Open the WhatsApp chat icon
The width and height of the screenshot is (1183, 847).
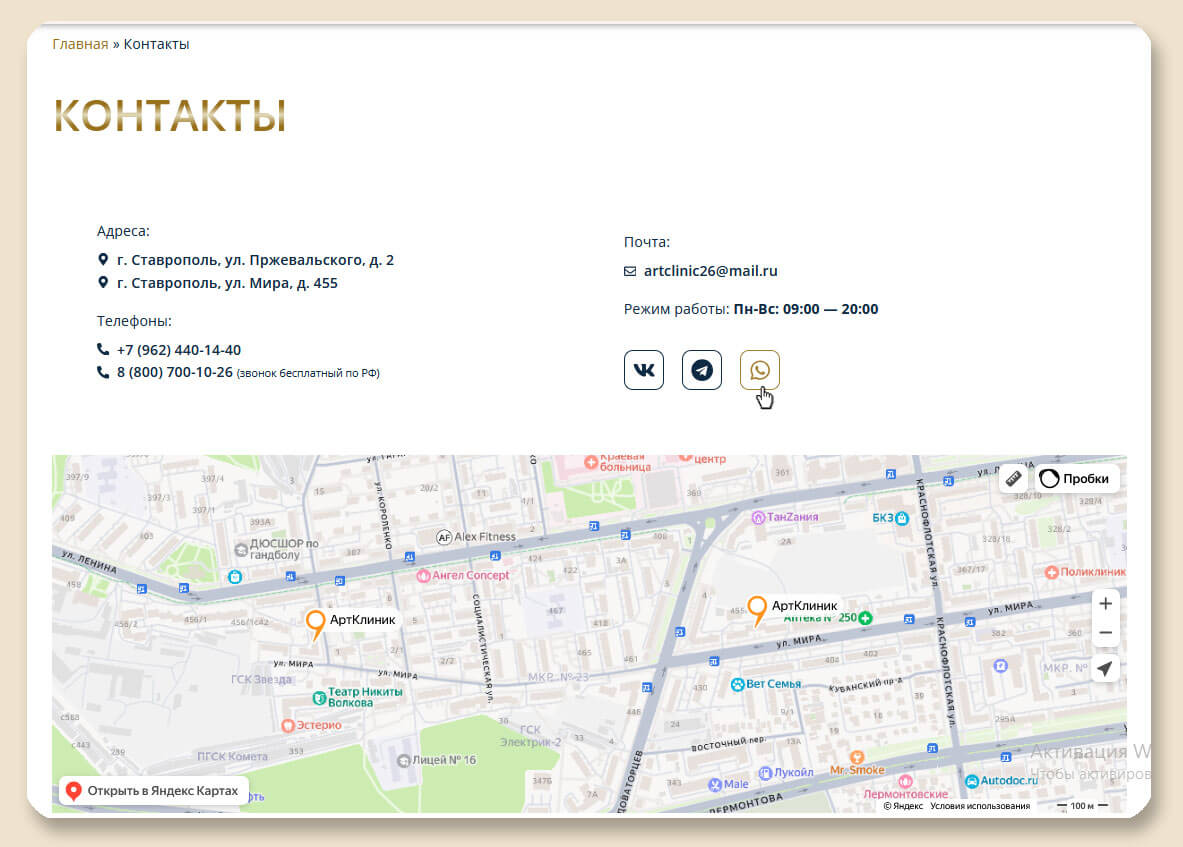pyautogui.click(x=759, y=370)
